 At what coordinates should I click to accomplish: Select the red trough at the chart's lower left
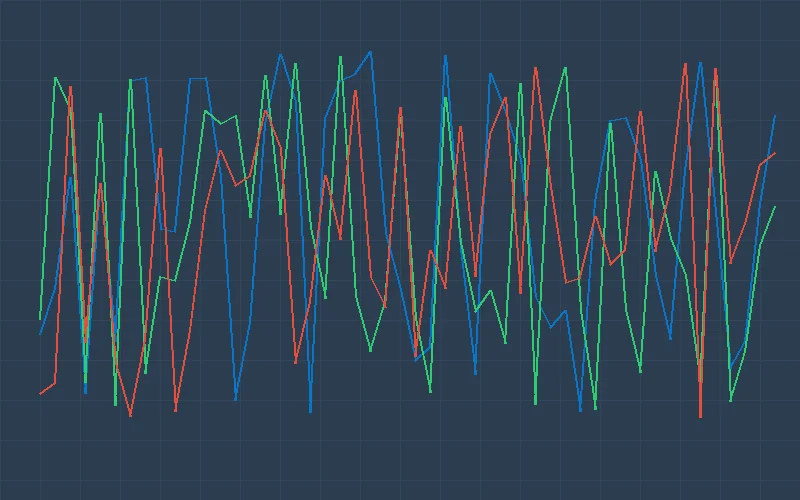click(x=130, y=416)
